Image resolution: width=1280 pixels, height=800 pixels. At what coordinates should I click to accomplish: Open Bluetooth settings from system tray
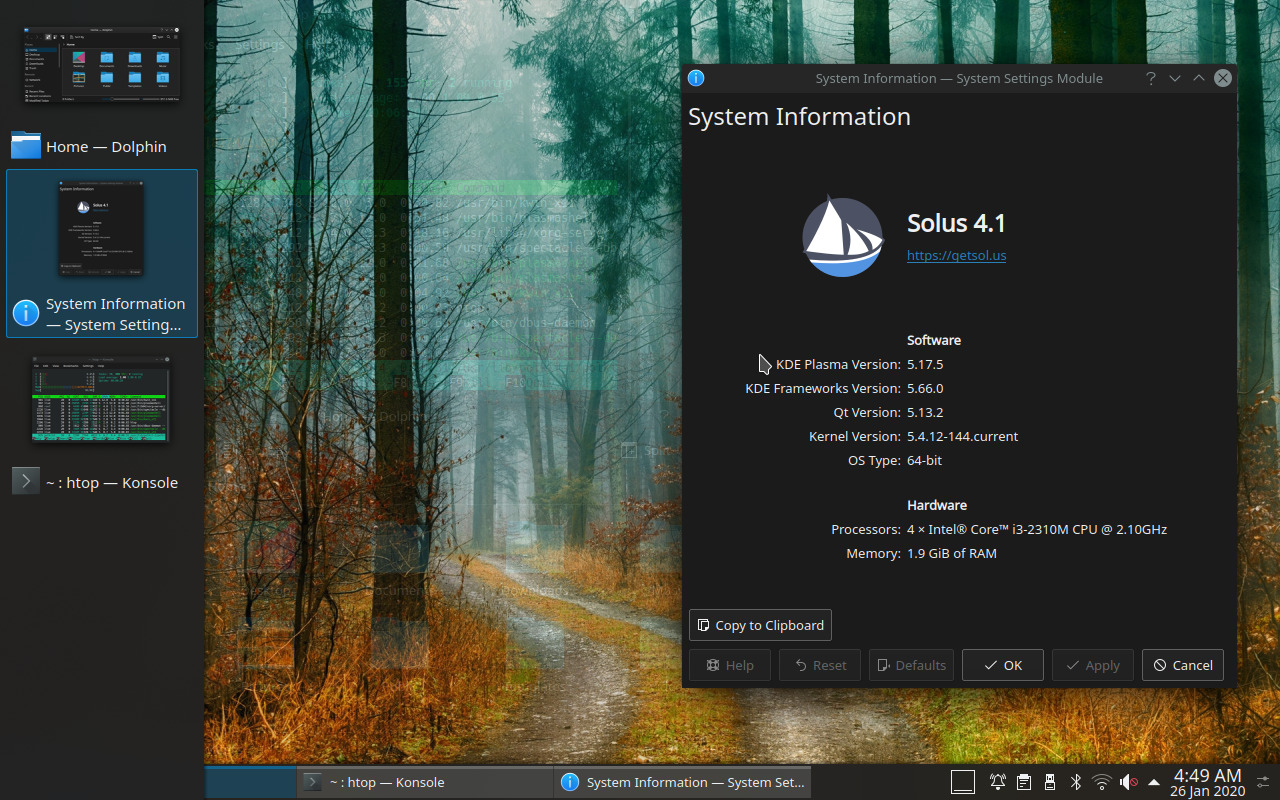click(x=1075, y=782)
